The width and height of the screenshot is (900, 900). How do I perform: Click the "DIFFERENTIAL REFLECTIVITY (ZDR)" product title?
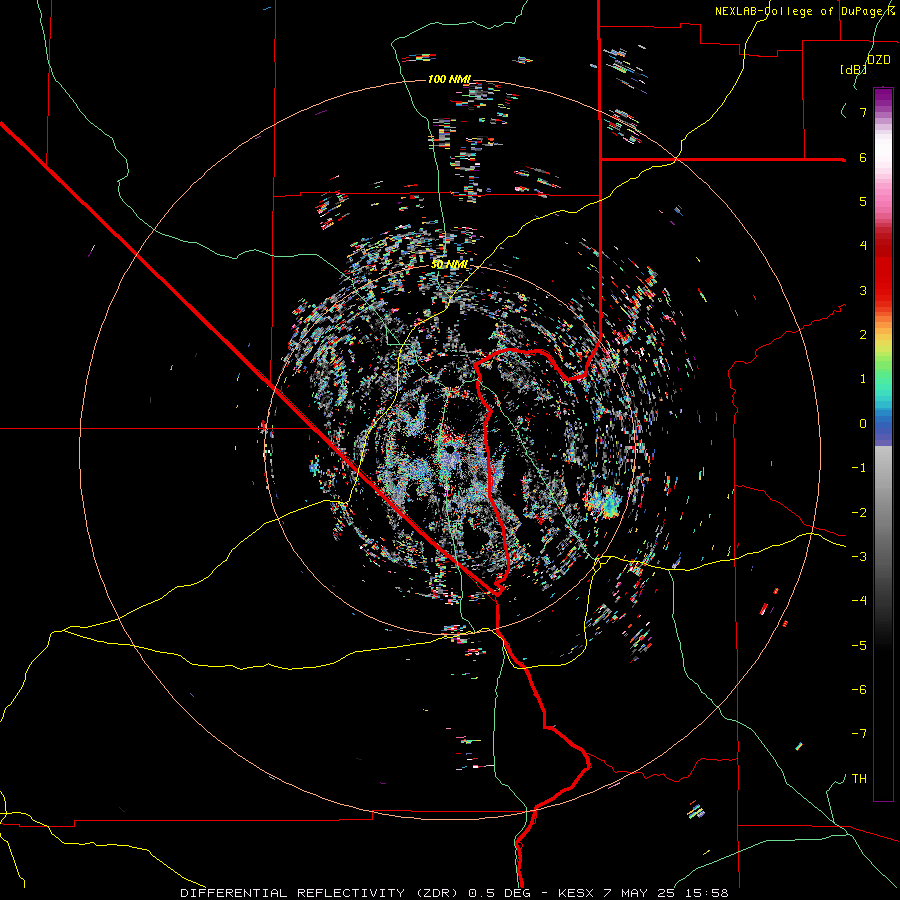tap(321, 893)
